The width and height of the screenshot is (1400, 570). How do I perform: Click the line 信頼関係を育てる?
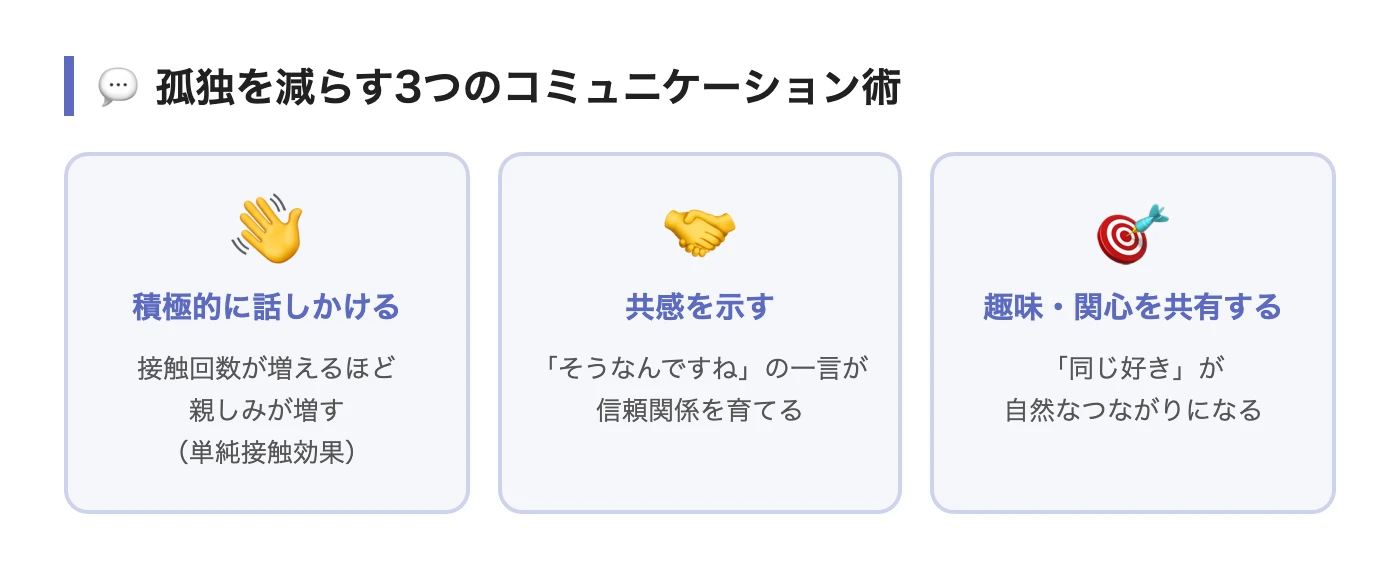(x=699, y=410)
